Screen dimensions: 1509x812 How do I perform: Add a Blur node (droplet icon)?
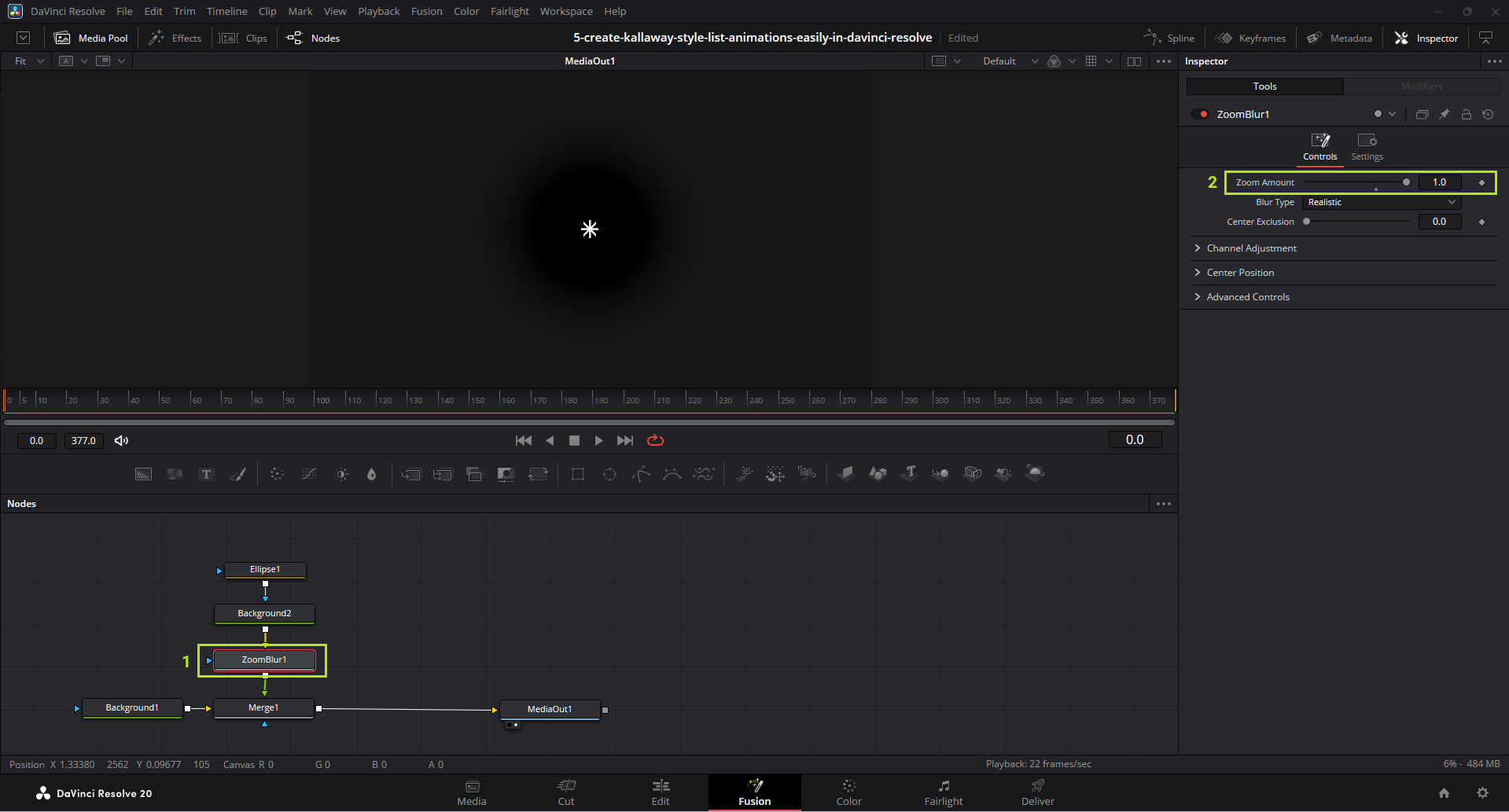pyautogui.click(x=372, y=474)
